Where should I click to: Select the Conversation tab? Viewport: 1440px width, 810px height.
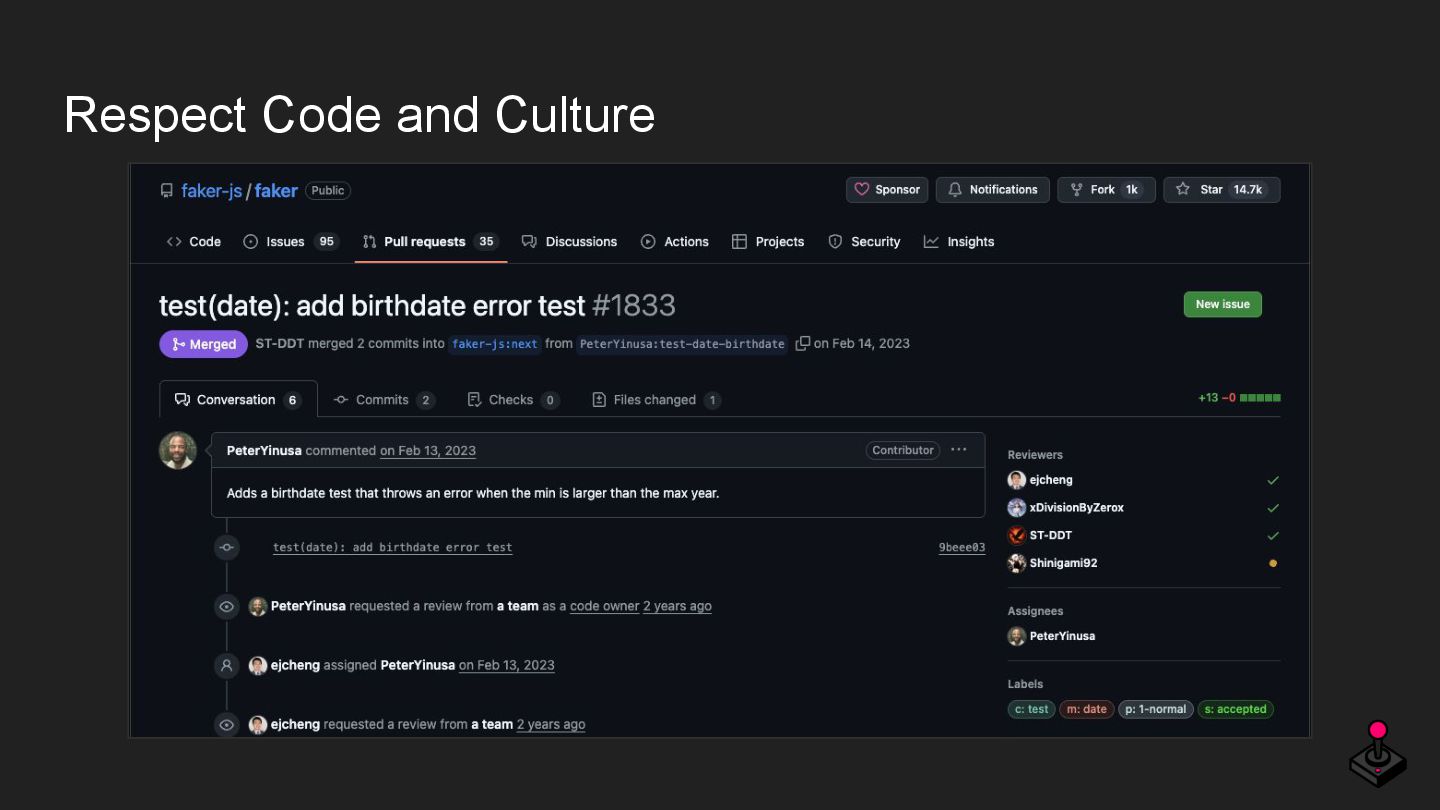tap(238, 399)
